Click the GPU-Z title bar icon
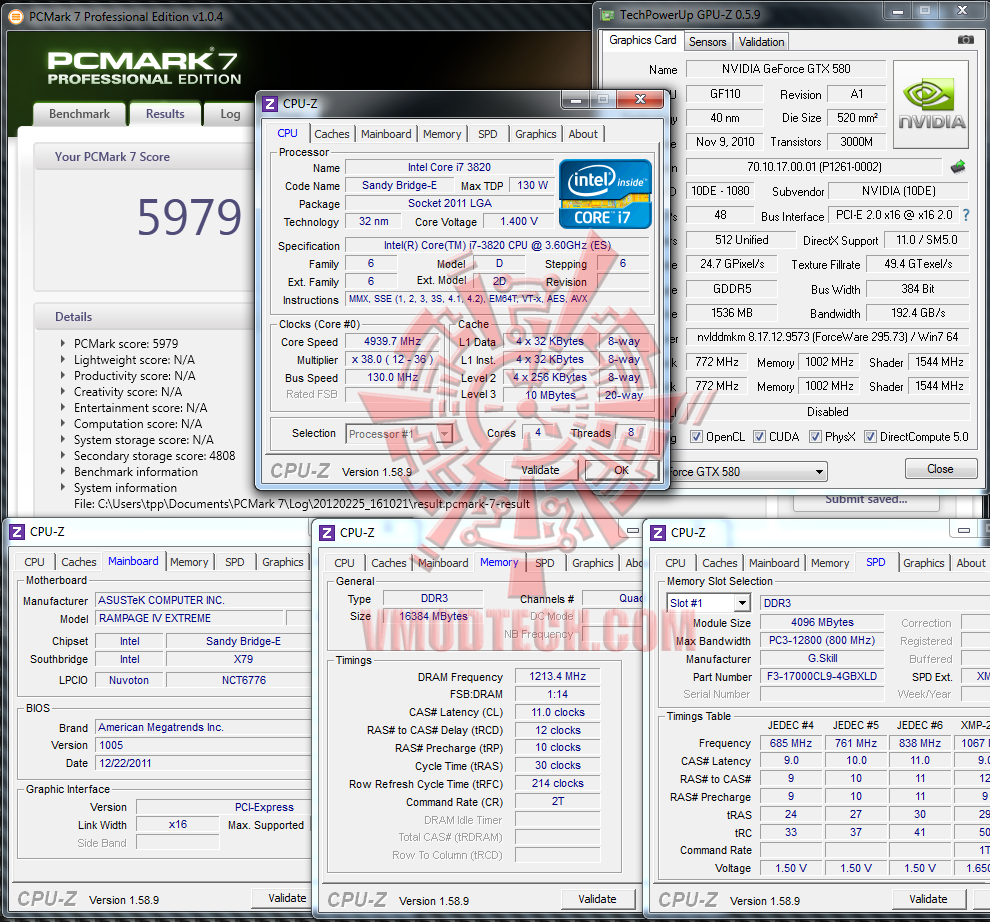This screenshot has width=990, height=922. pyautogui.click(x=607, y=15)
